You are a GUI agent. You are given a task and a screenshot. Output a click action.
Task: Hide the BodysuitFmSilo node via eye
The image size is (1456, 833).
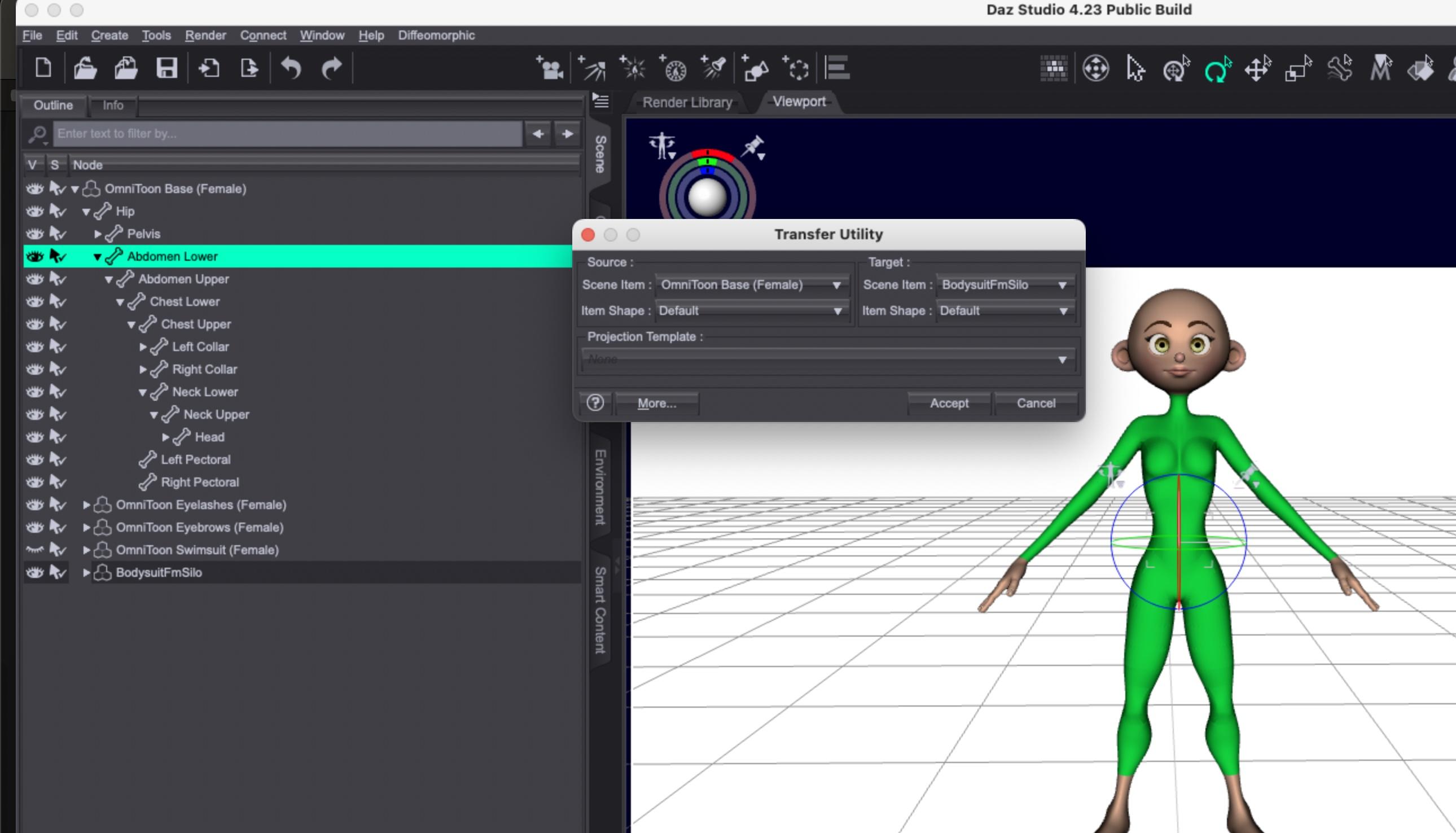pos(35,572)
